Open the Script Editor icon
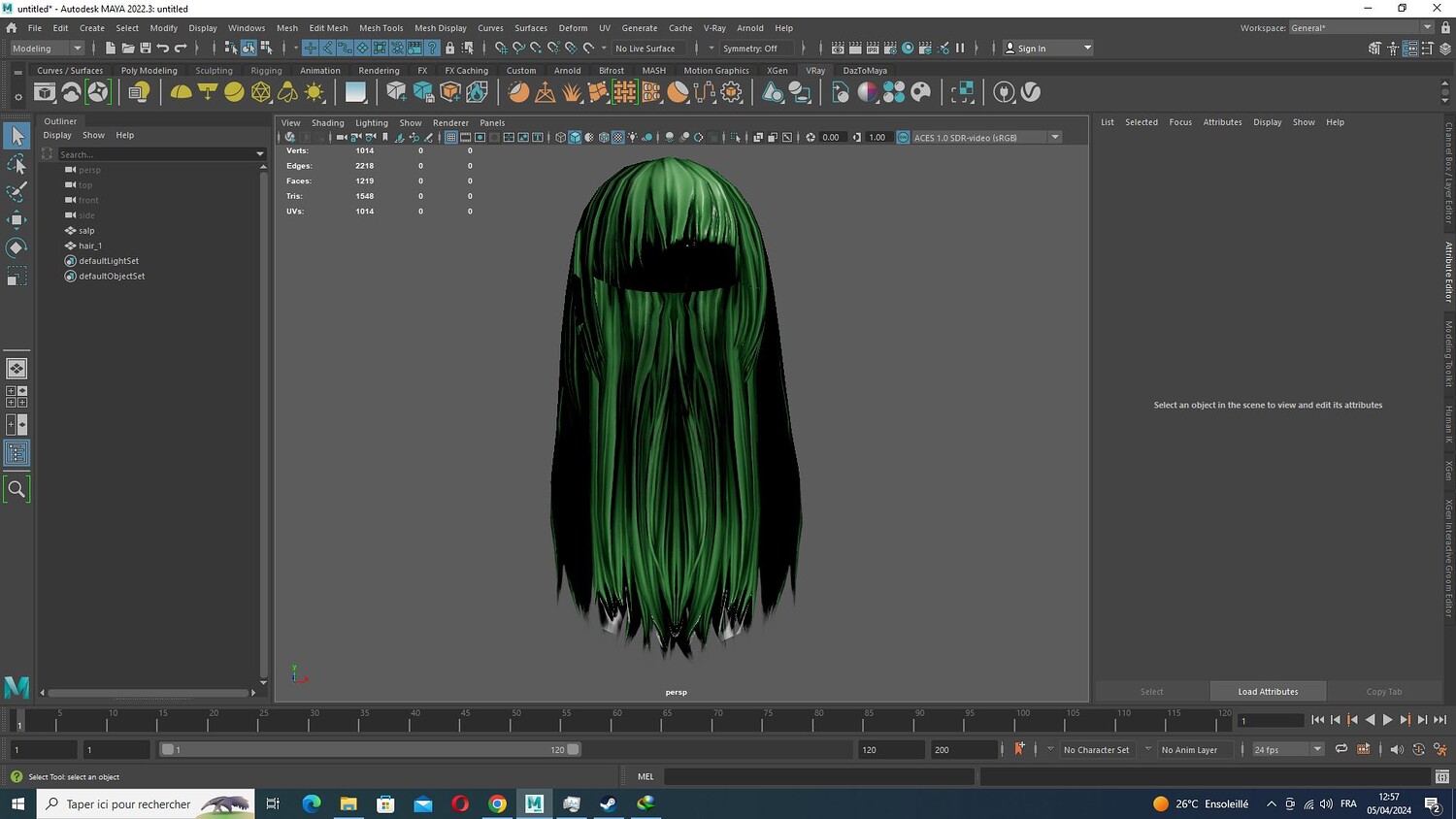 (1441, 776)
